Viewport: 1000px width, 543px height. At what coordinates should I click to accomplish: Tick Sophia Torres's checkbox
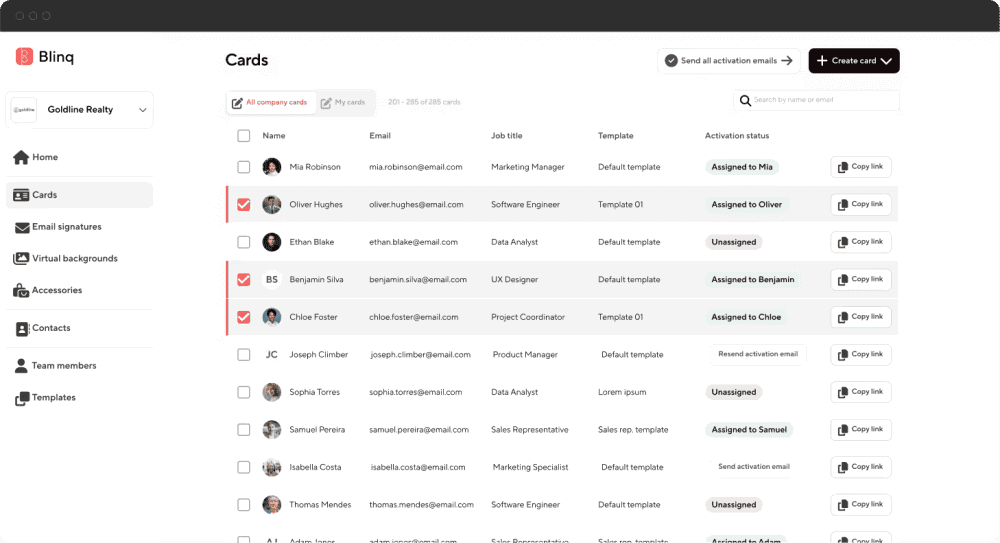(244, 392)
